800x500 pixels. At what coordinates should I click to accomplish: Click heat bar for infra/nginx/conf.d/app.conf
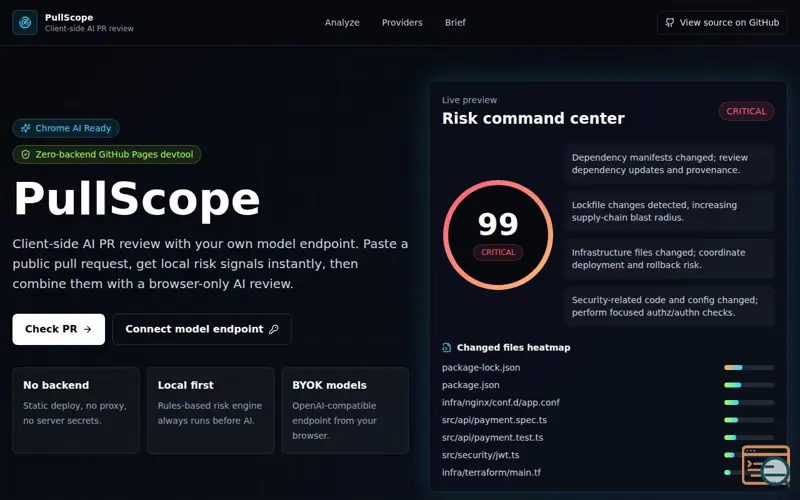tap(749, 403)
